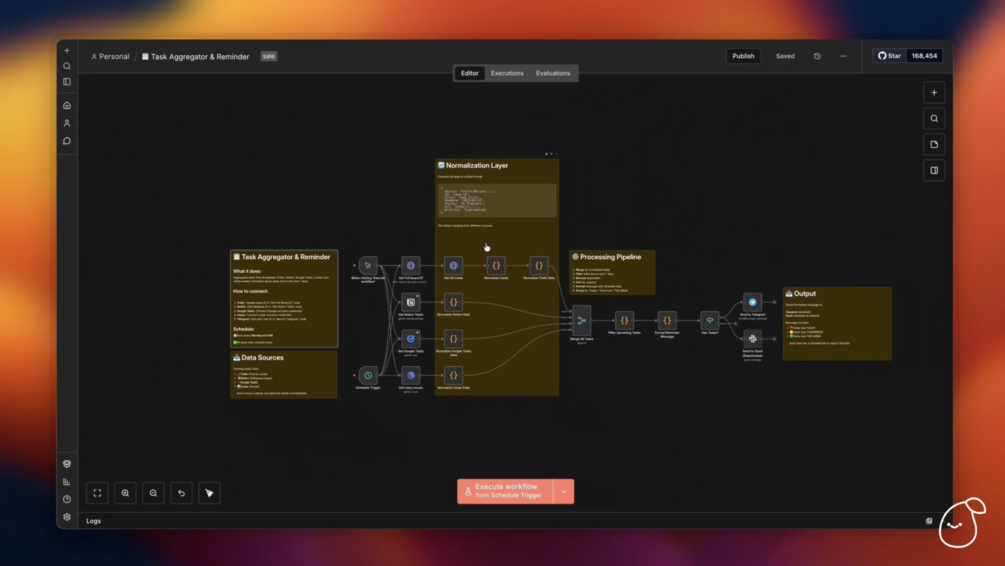Open the Format Reminder Message node
The width and height of the screenshot is (1005, 566).
pyautogui.click(x=667, y=320)
